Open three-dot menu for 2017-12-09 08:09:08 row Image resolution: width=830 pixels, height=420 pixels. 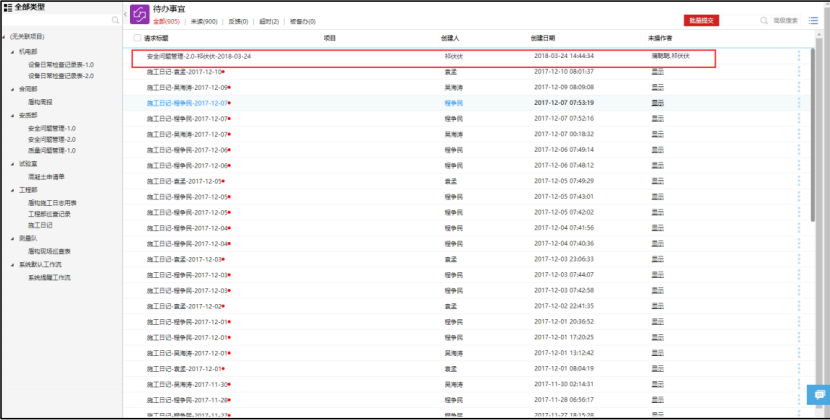(799, 87)
